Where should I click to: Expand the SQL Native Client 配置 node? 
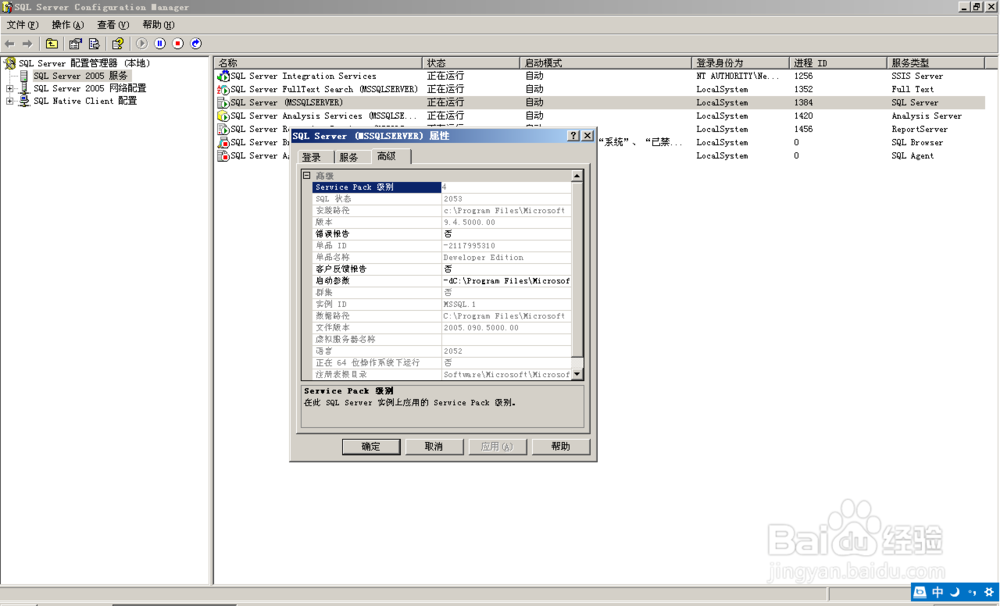[9, 100]
